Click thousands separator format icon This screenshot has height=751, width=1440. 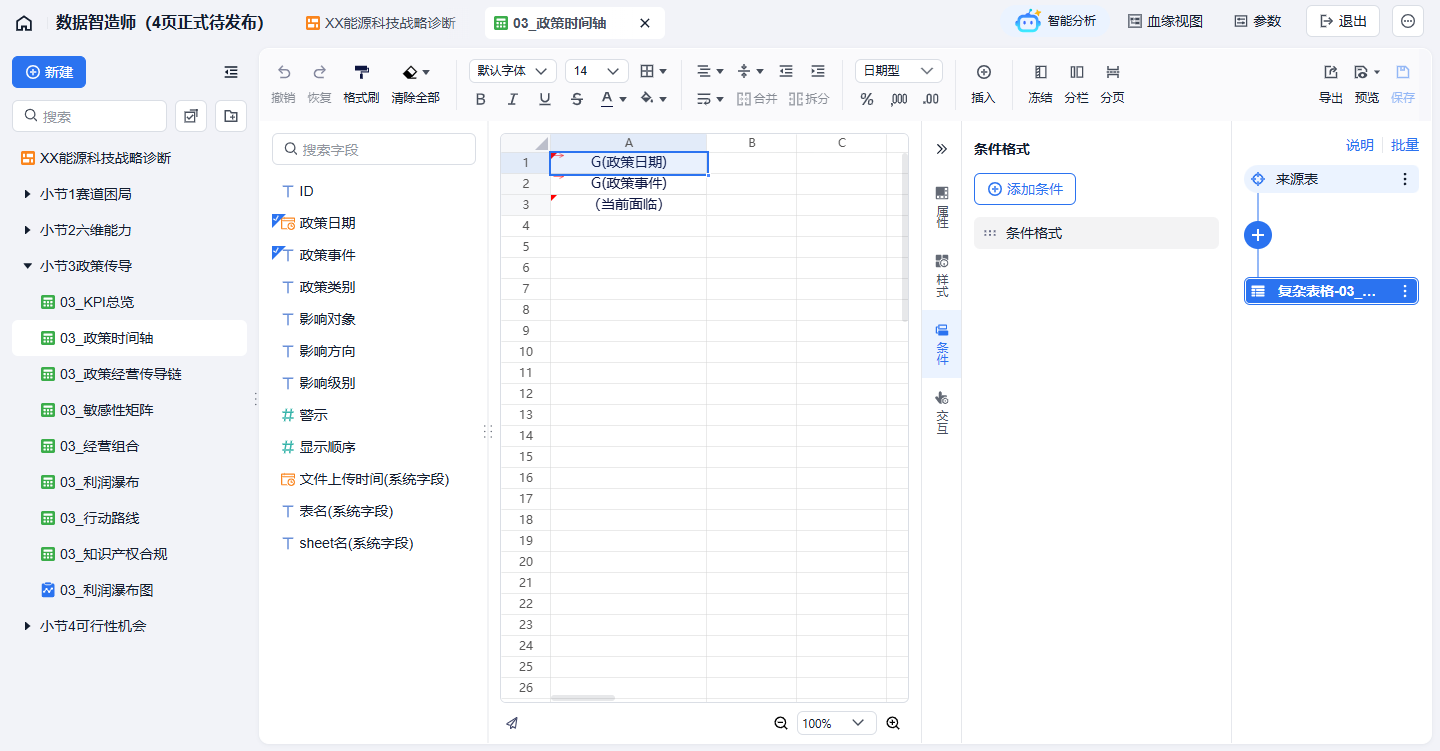pos(899,99)
